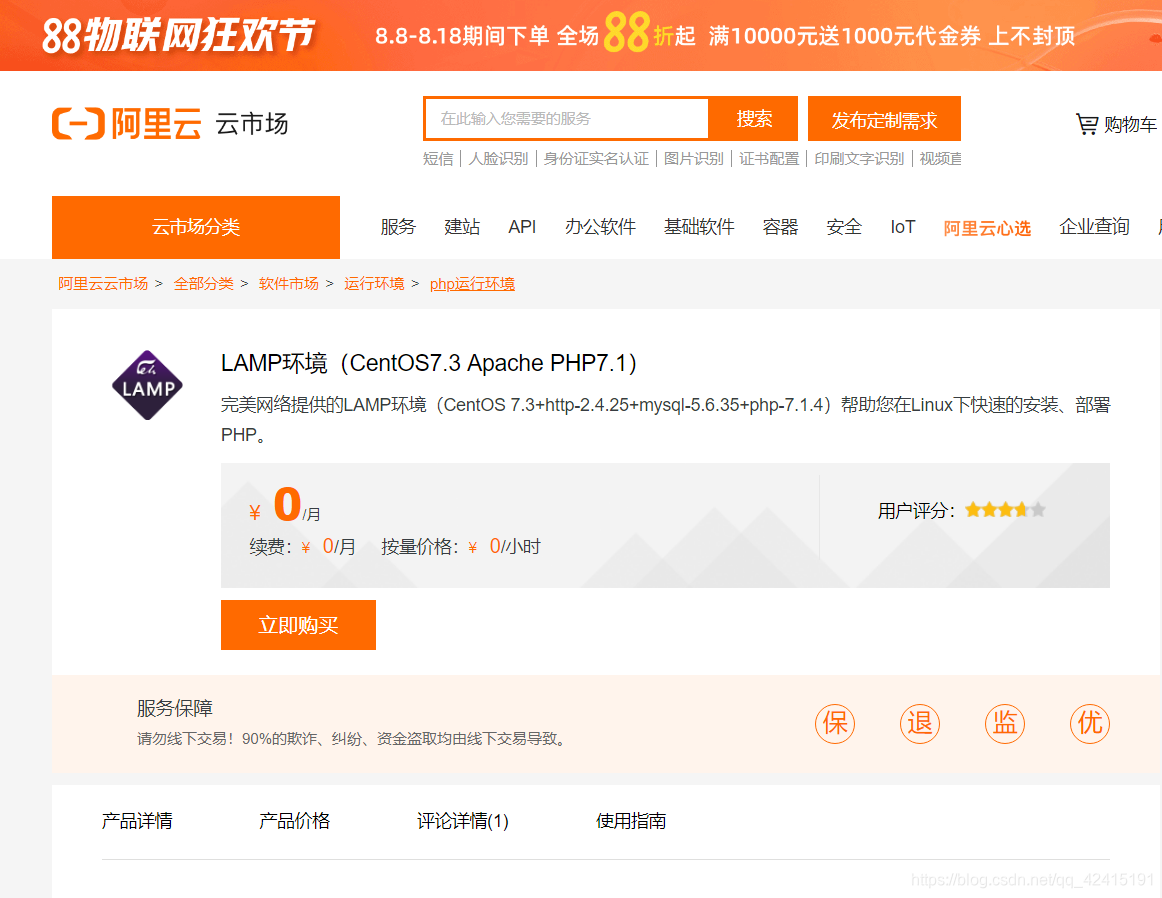Screen dimensions: 1162x898
Task: Click the user rating stars
Action: 1005,510
